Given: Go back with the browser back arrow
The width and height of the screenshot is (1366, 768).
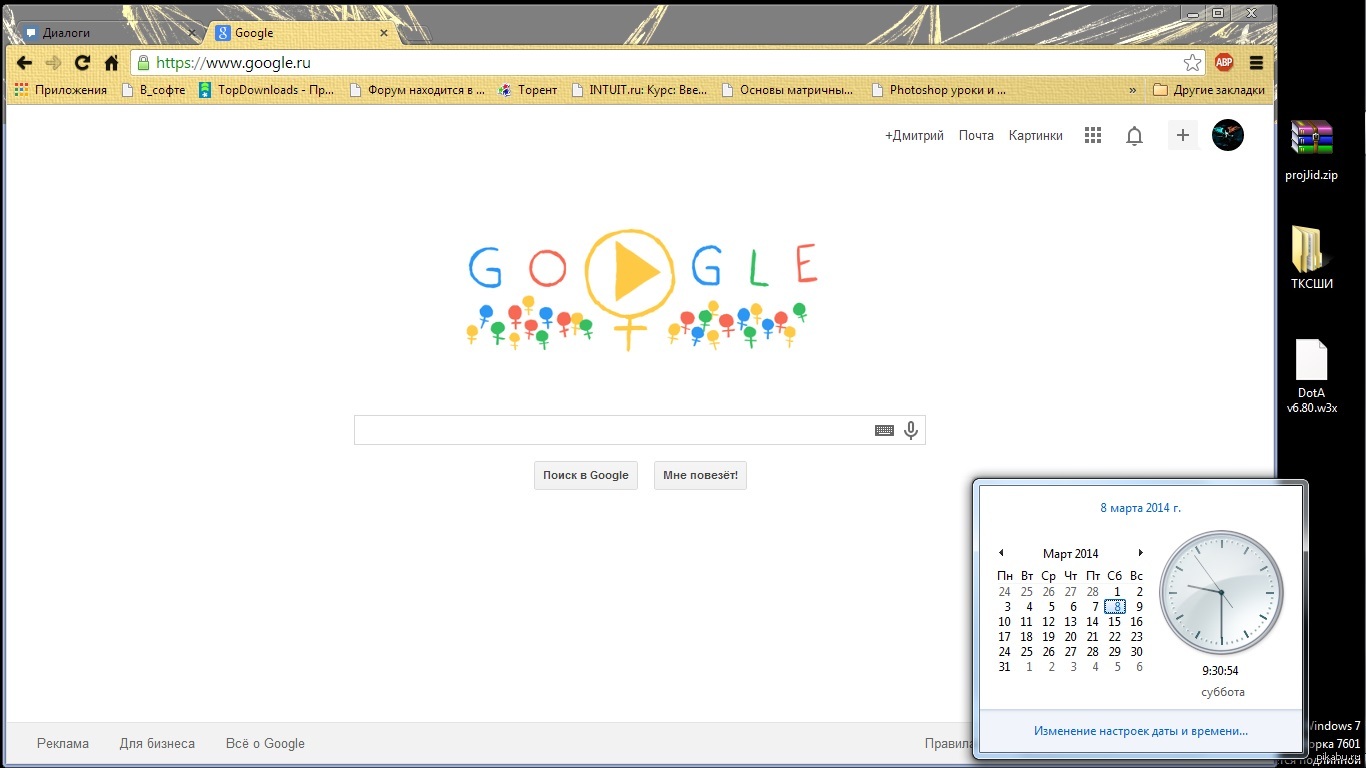Looking at the screenshot, I should tap(25, 63).
